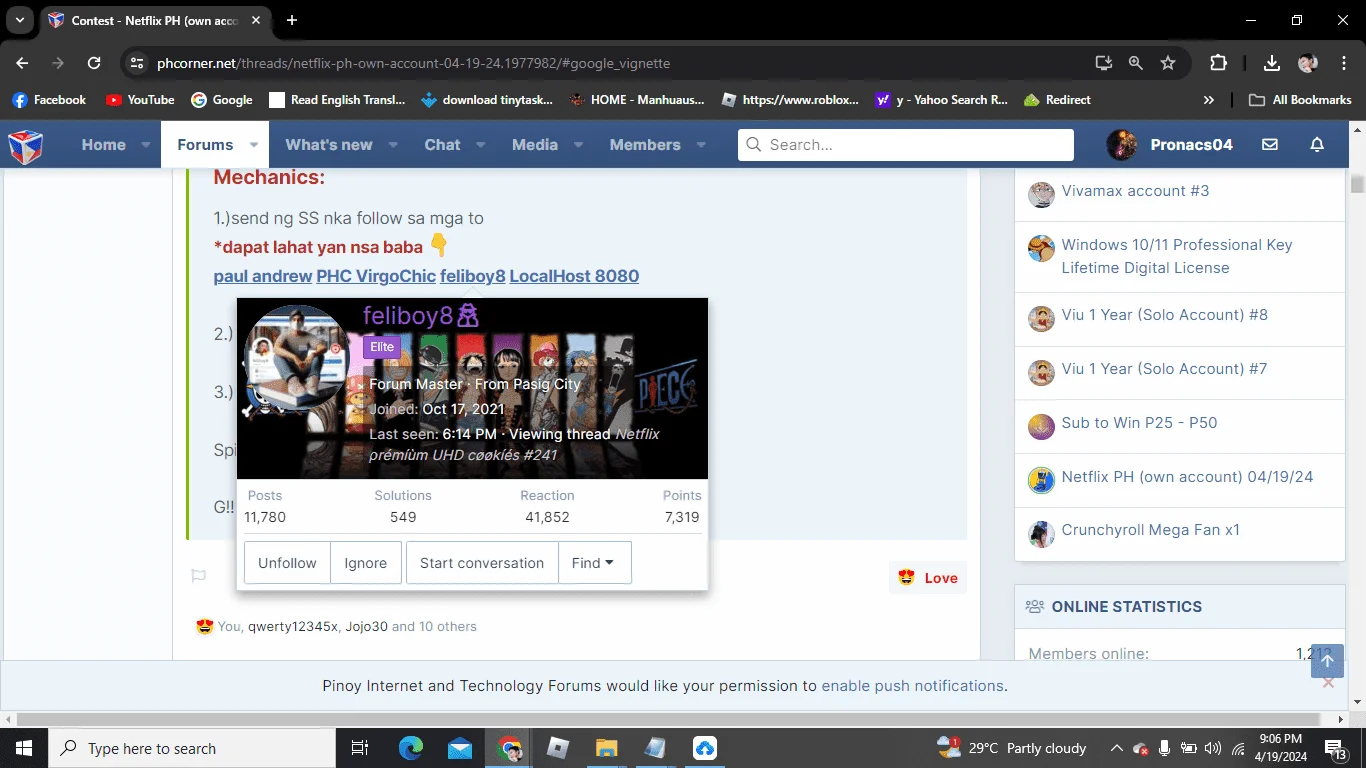Screen dimensions: 1366x768
Task: Bookmark this page with the star icon
Action: click(1168, 63)
